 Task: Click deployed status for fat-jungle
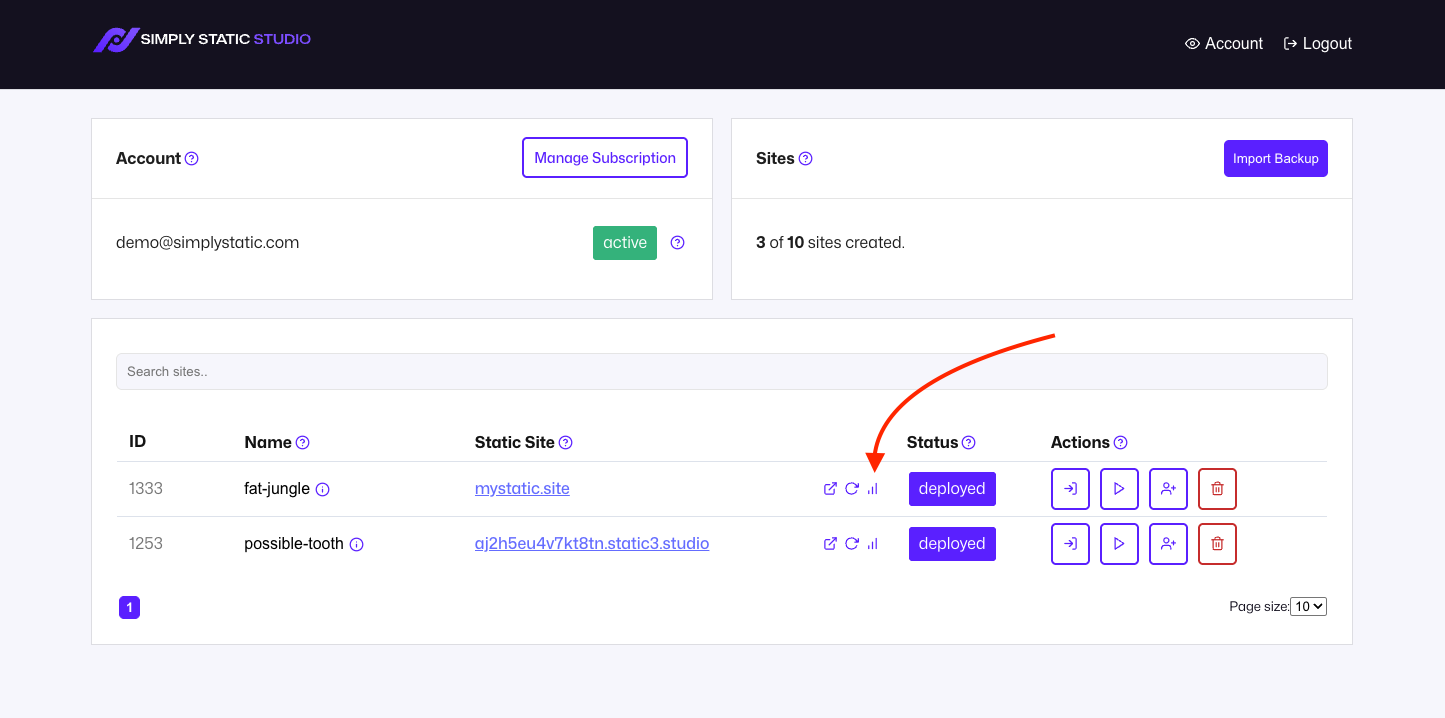pos(952,489)
